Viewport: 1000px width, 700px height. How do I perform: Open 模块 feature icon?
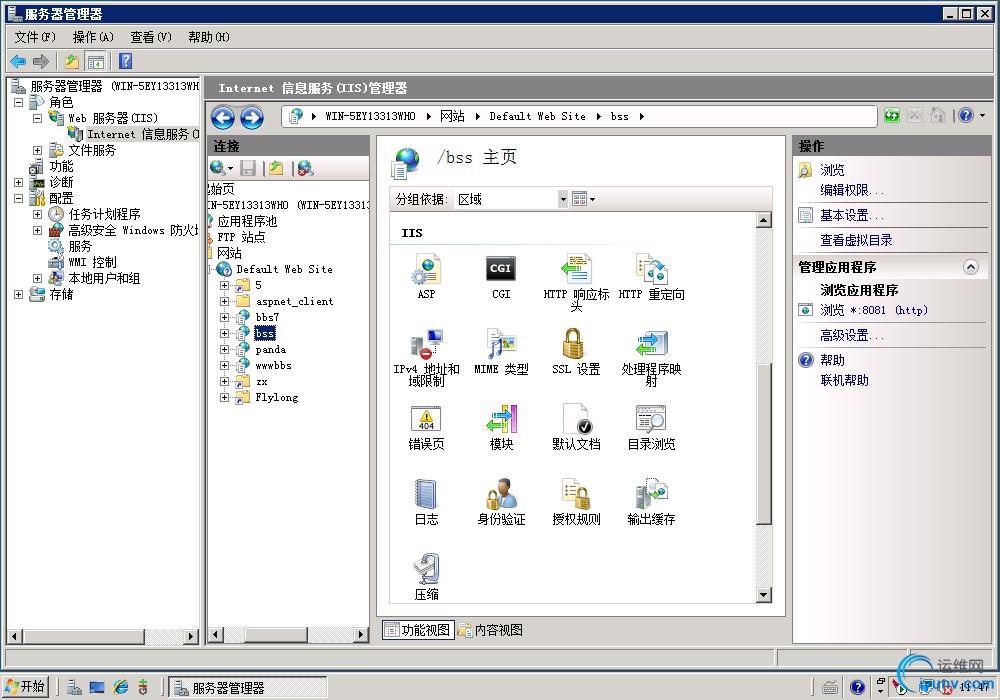tap(501, 427)
